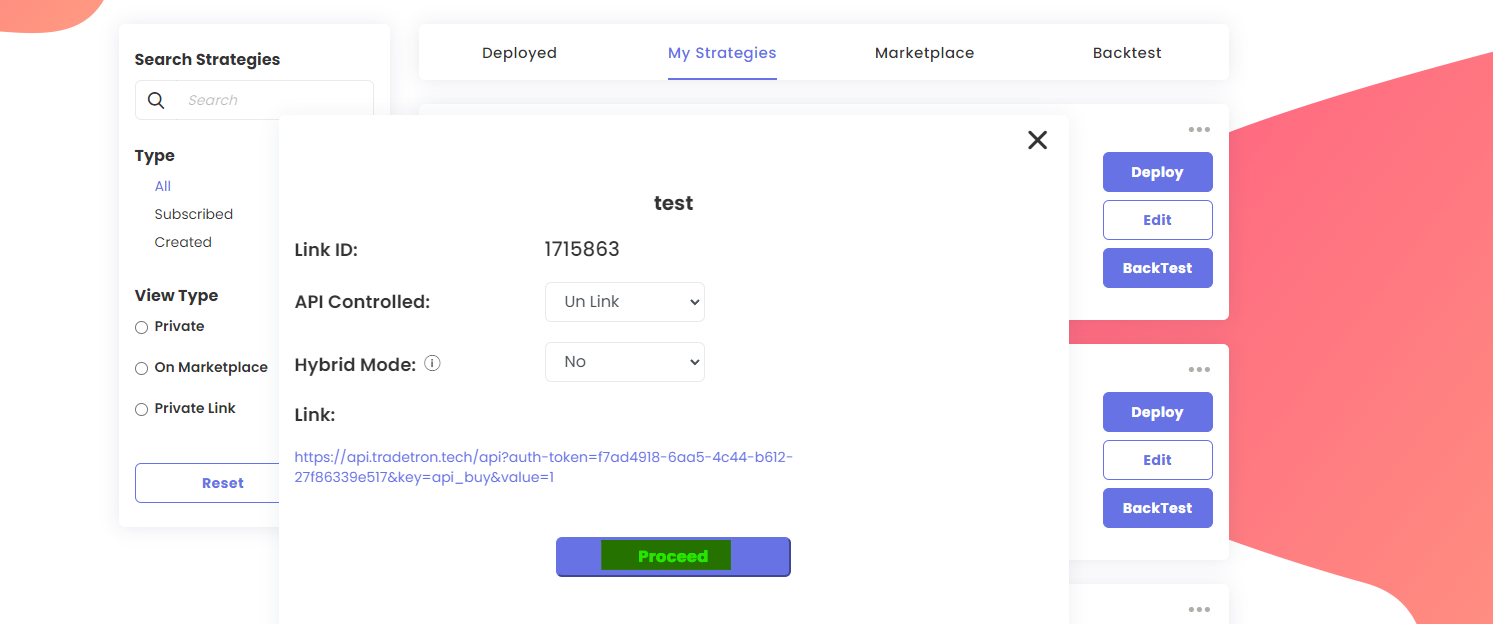Deploy the top strategy
Screen dimensions: 1493x624
pos(1157,171)
